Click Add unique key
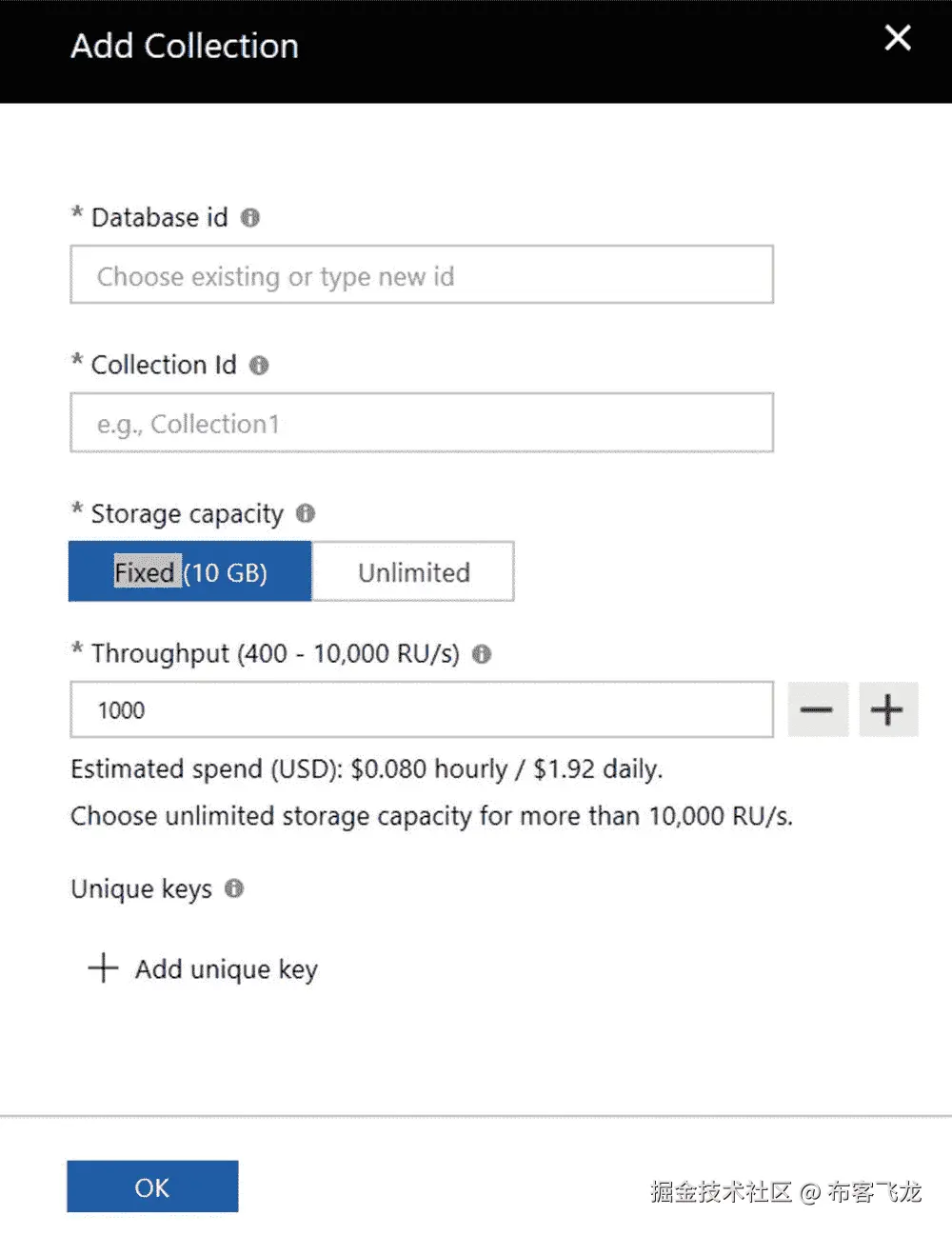The image size is (952, 1235). point(226,968)
